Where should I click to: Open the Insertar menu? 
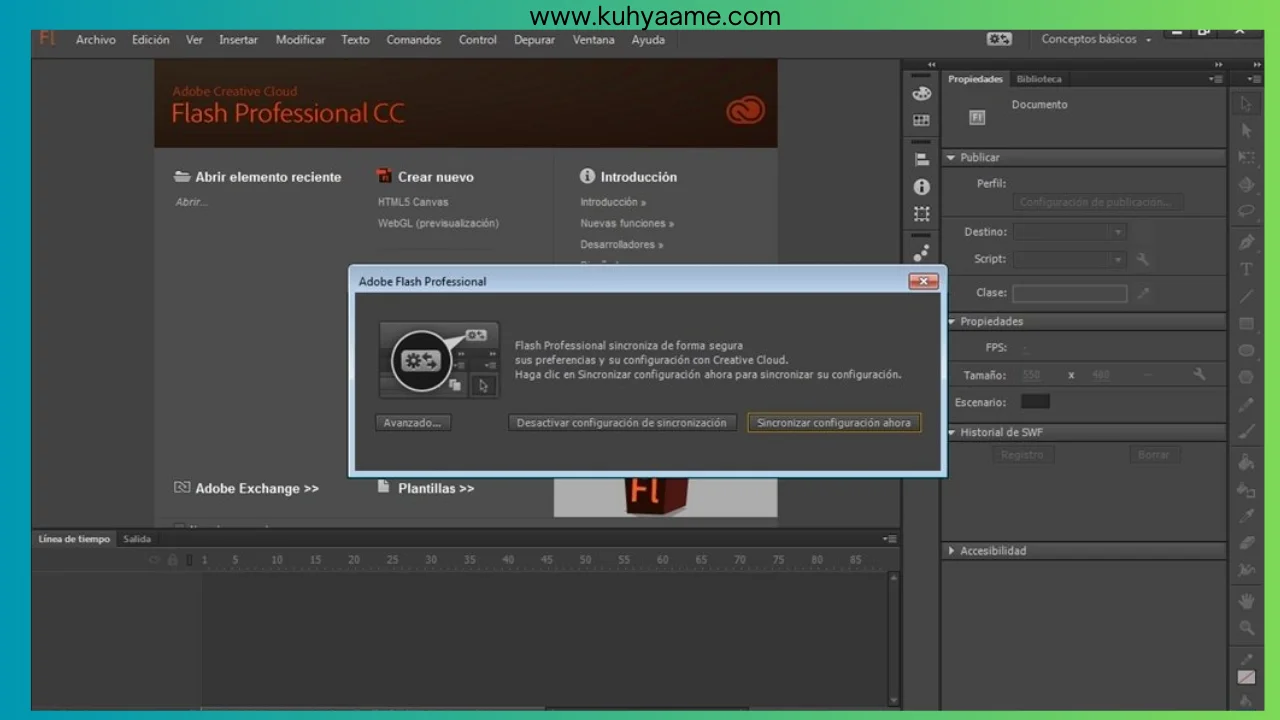[x=239, y=40]
